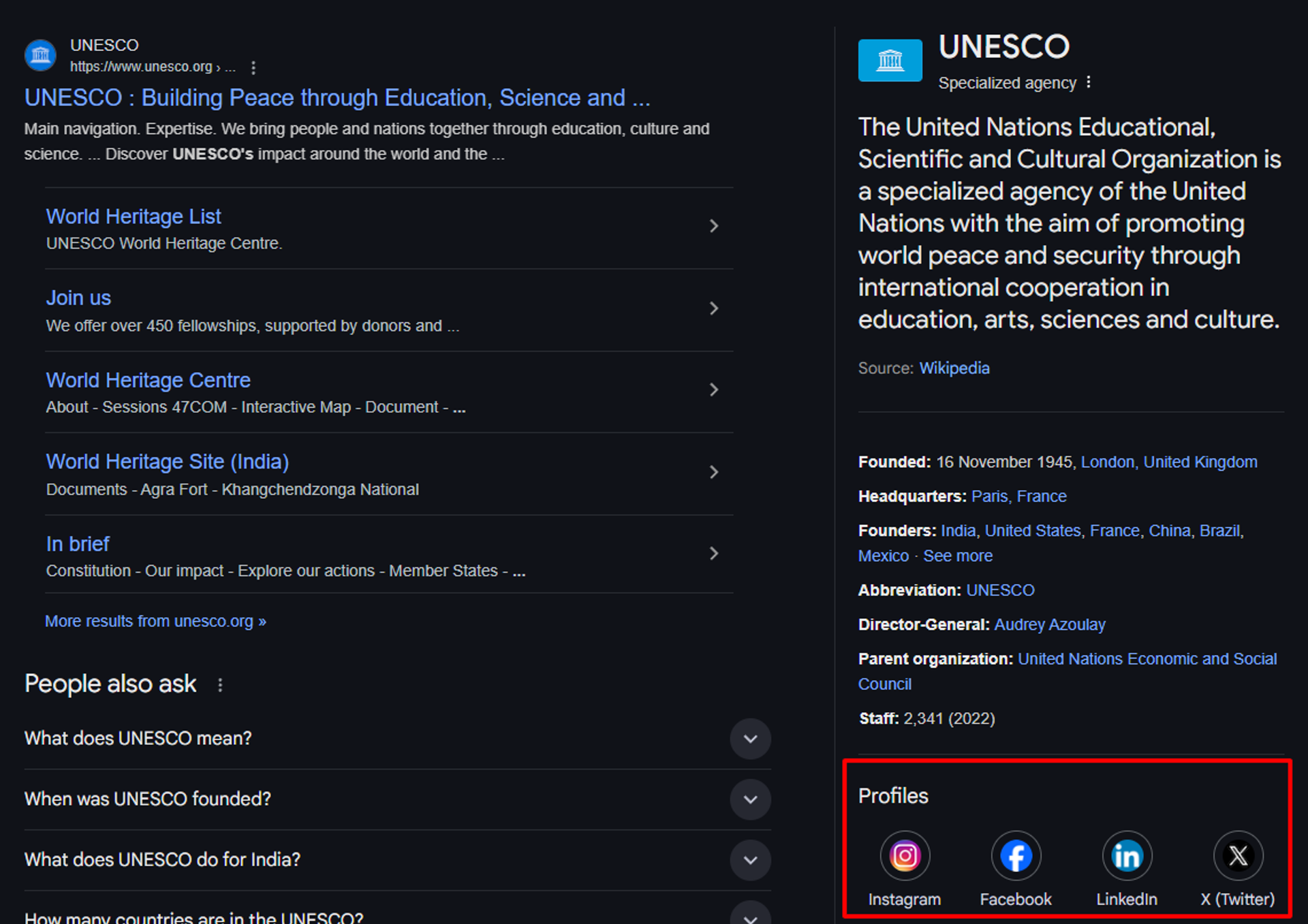The height and width of the screenshot is (924, 1308).
Task: Click the People also ask heading
Action: click(110, 684)
